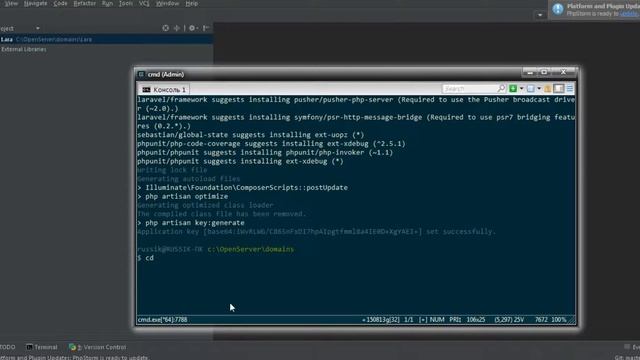Open the new console dropdown arrow
Viewport: 640px width, 360px height.
521,89
